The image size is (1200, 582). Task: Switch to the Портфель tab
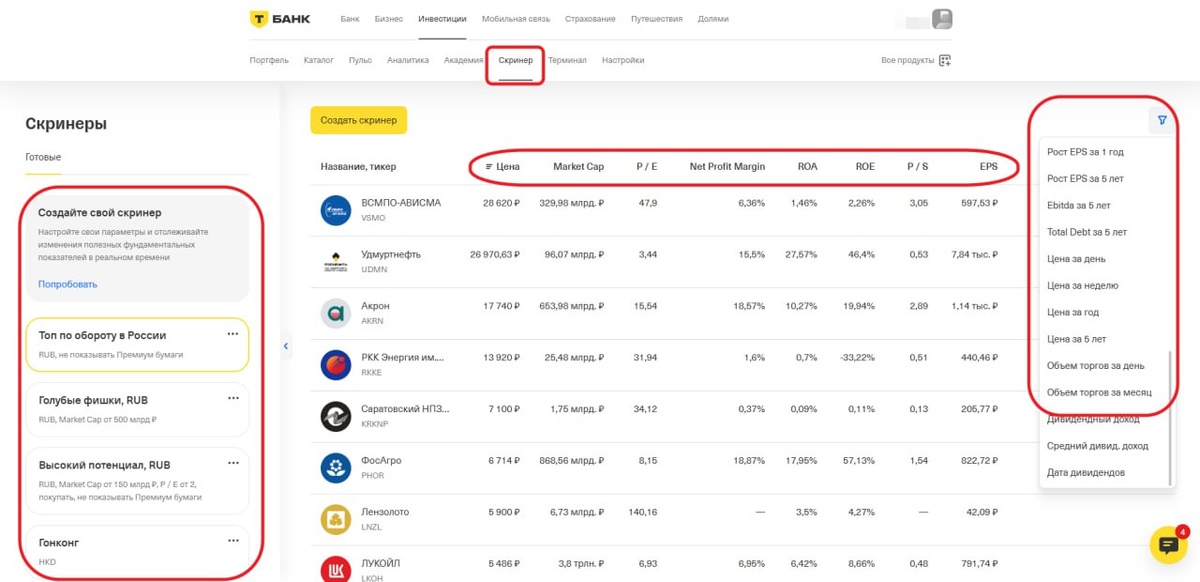point(269,60)
